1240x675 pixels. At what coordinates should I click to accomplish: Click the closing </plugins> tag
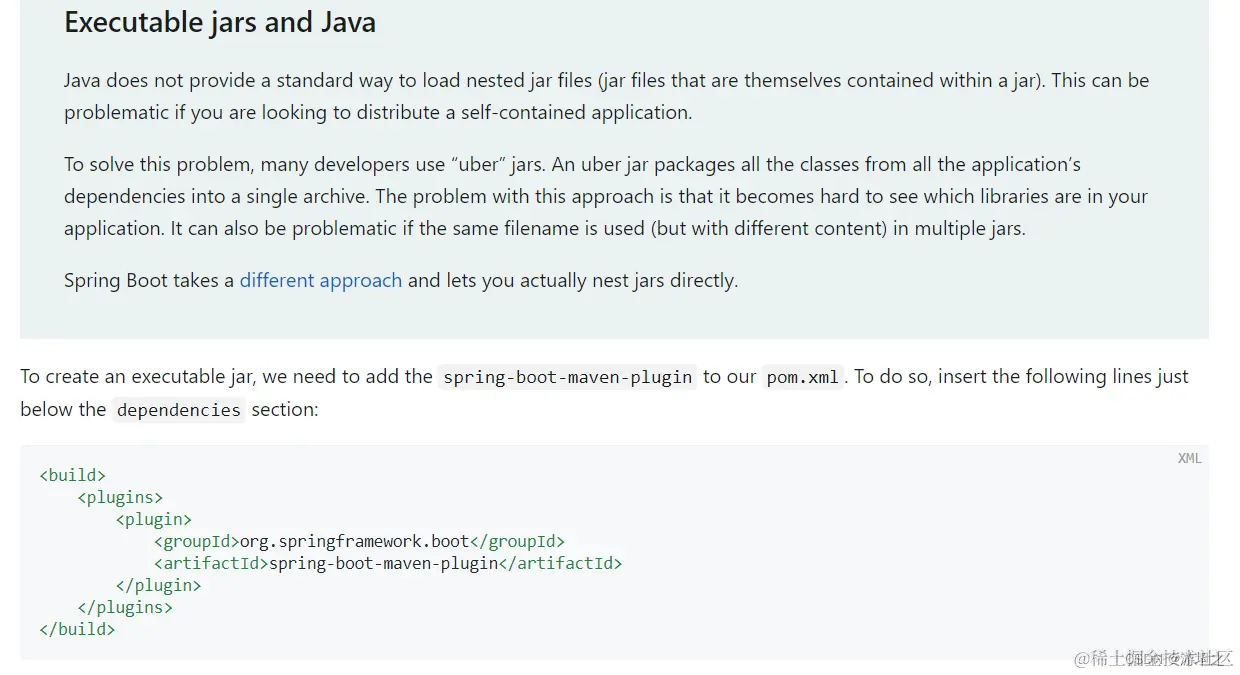coord(125,607)
